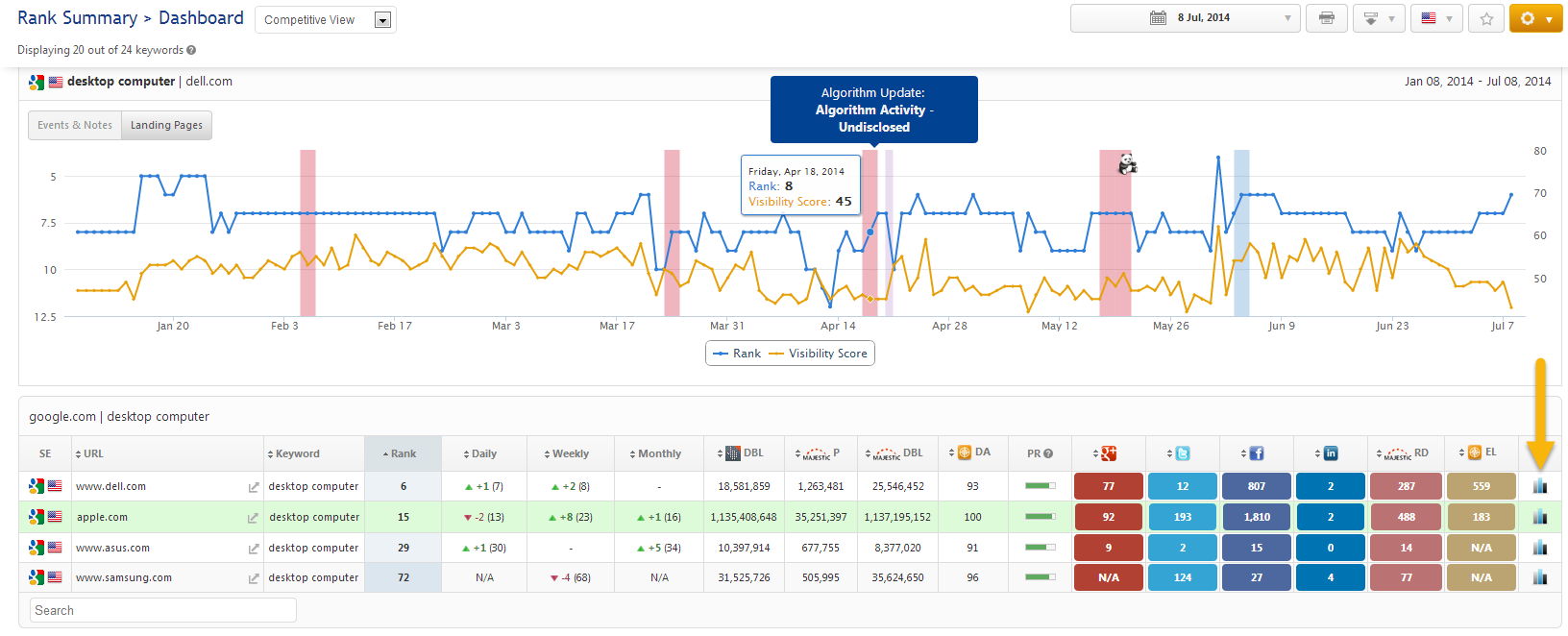Click the print report icon
Viewport: 1568px width, 636px height.
1327,18
